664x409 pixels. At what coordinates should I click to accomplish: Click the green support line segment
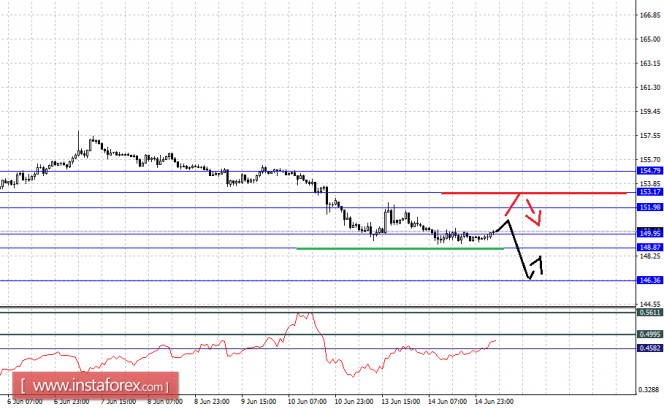tap(400, 249)
